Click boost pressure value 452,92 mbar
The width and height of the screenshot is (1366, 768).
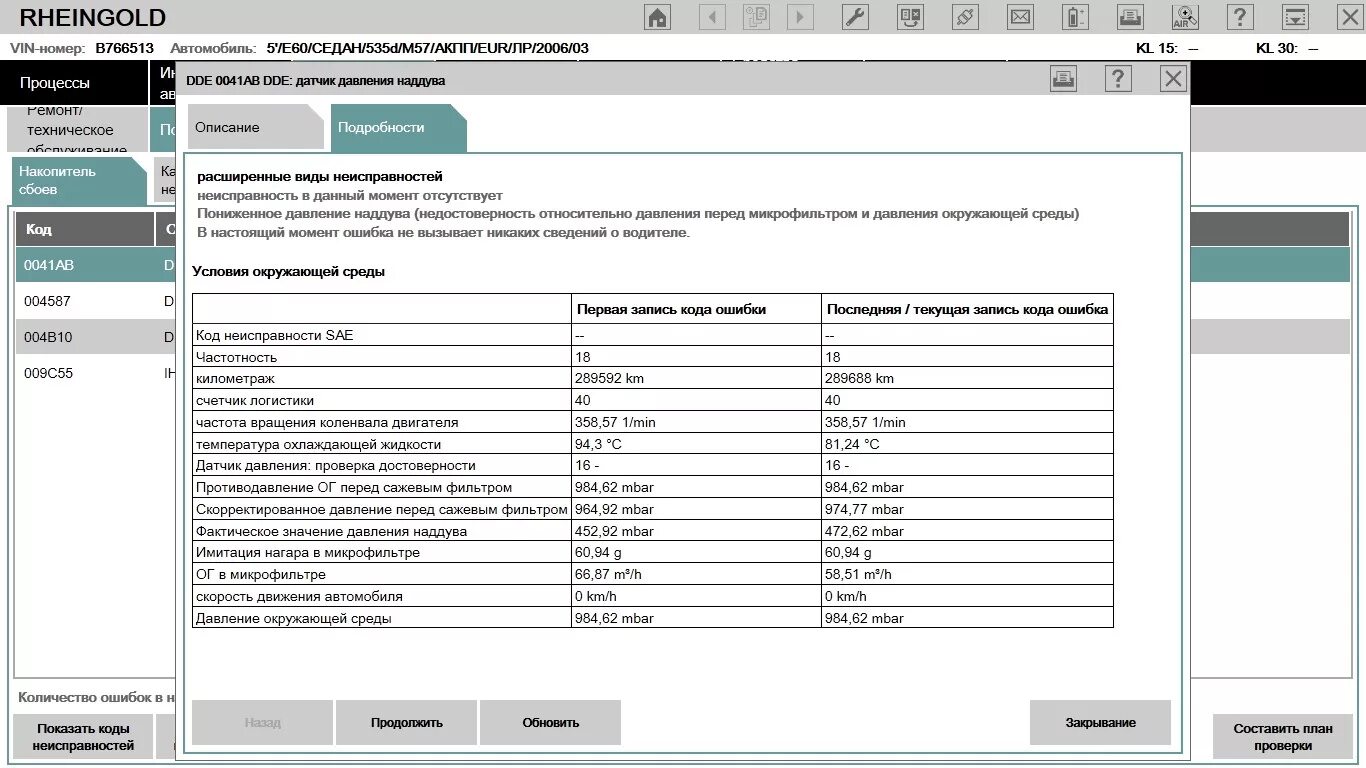point(614,532)
